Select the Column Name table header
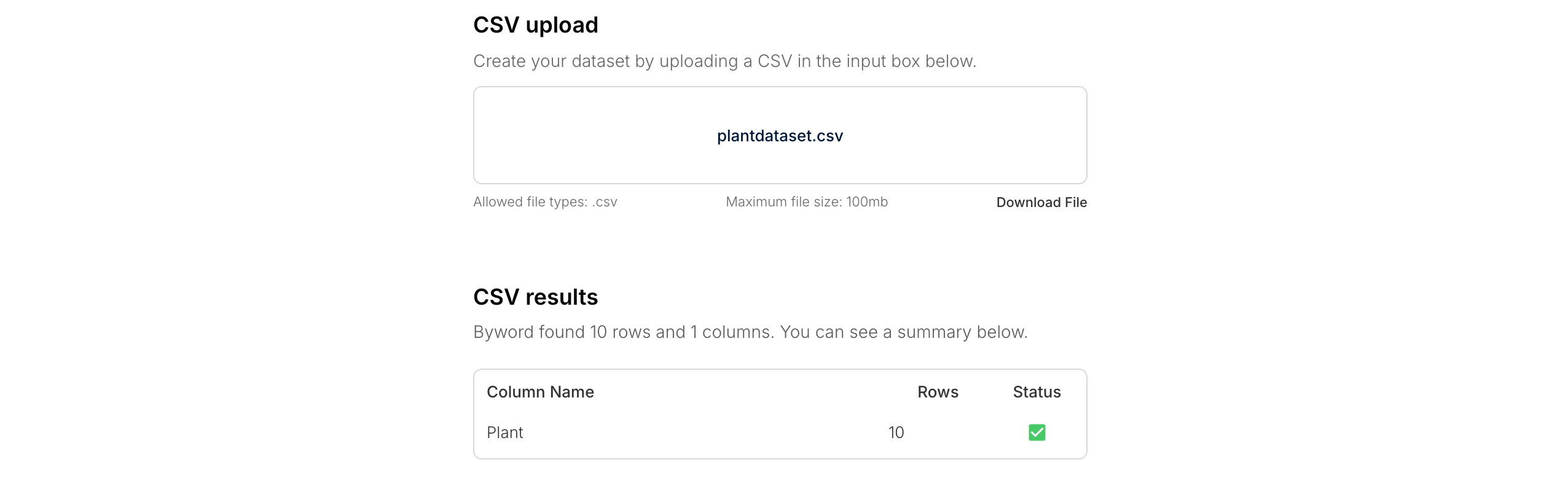 (540, 392)
